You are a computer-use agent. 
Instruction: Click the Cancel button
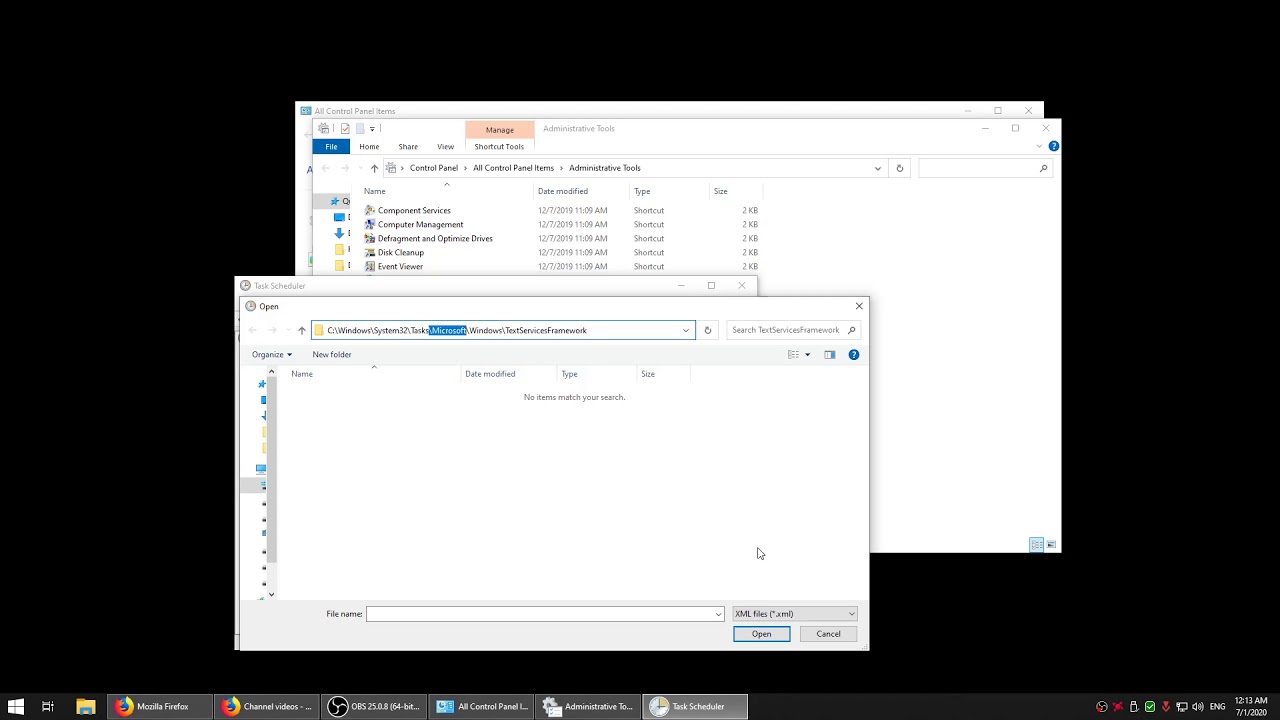828,634
